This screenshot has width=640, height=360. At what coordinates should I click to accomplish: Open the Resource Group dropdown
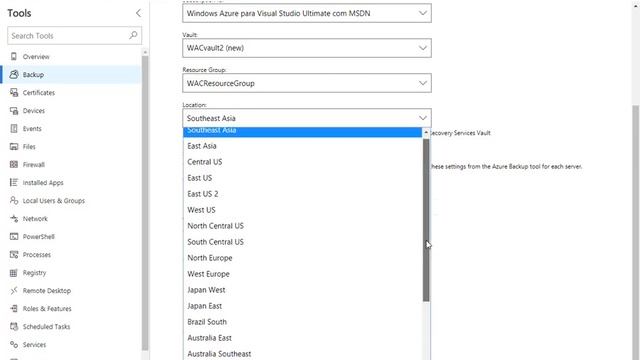click(307, 83)
